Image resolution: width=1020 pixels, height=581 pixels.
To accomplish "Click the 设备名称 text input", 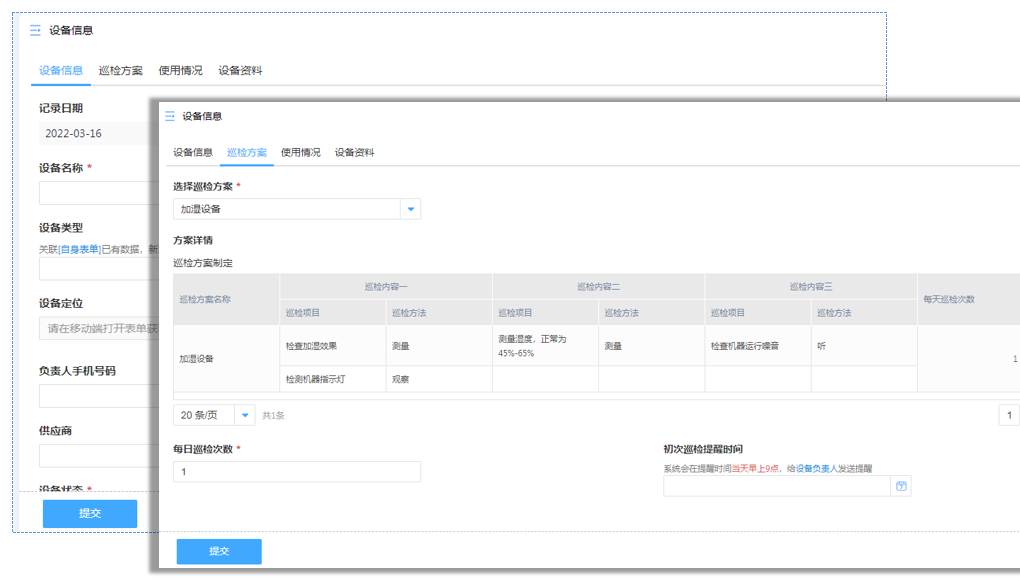I will click(93, 193).
